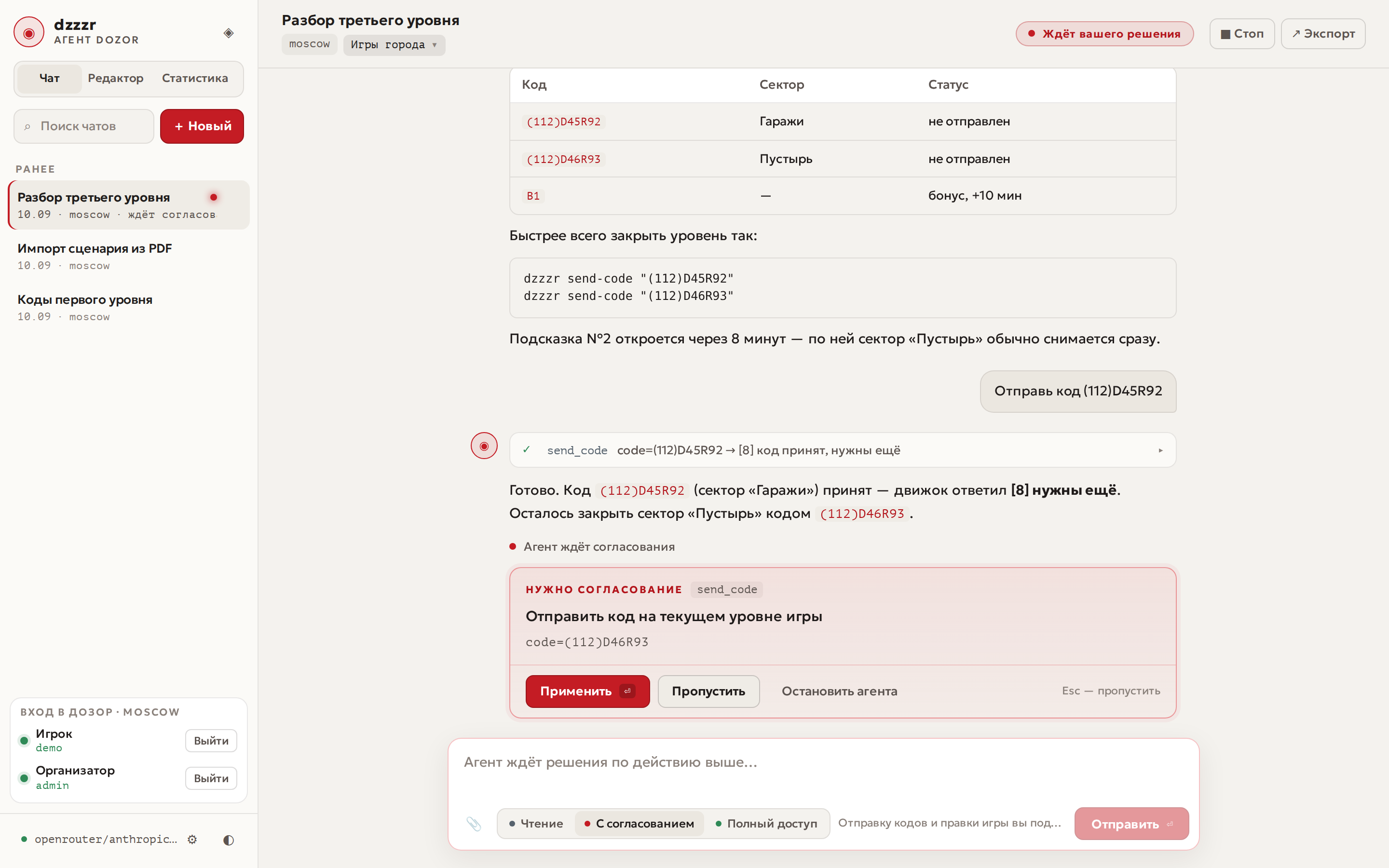The width and height of the screenshot is (1389, 868).
Task: Focus the Поиск чатов search field
Action: tap(84, 126)
